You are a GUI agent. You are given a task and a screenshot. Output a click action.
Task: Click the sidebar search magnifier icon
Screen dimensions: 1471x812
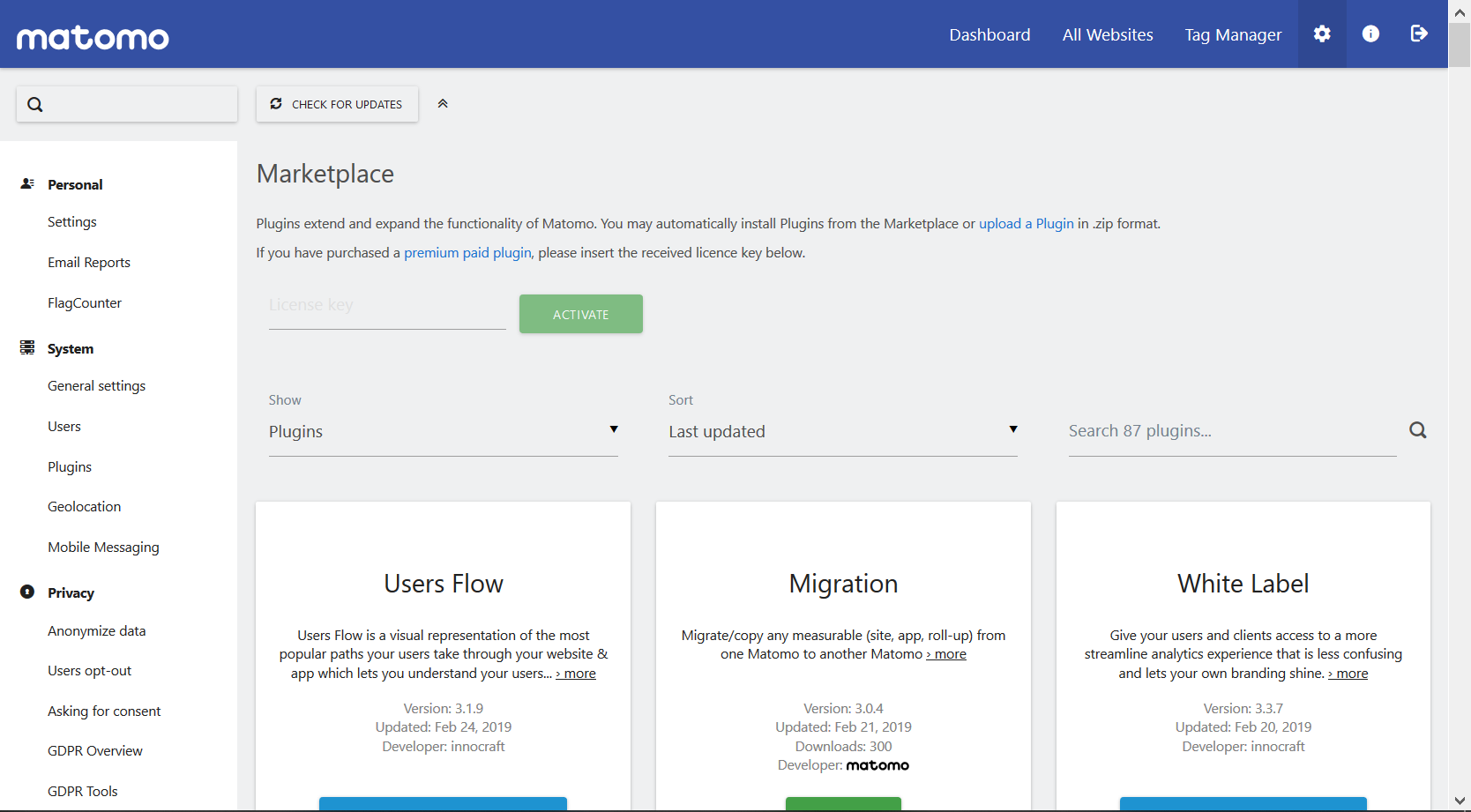tap(35, 104)
